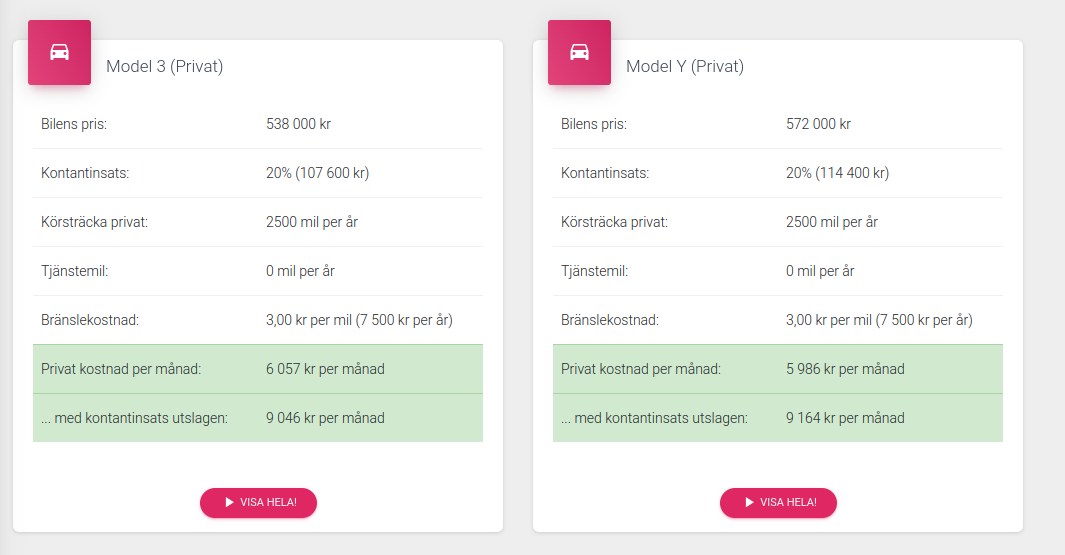Select the "Model Y (Privat)" card title
Viewport: 1065px width, 555px height.
coord(684,67)
